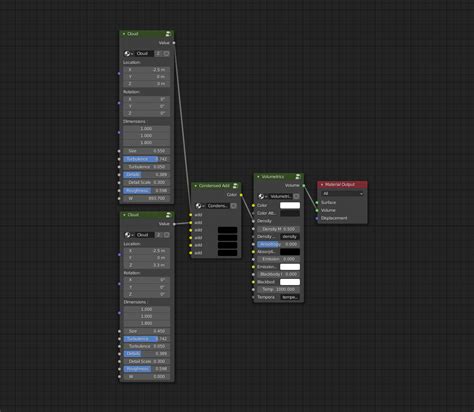Screen dimensions: 474x412
Task: Click user count button in bottom Cloud node
Action: click(x=159, y=235)
